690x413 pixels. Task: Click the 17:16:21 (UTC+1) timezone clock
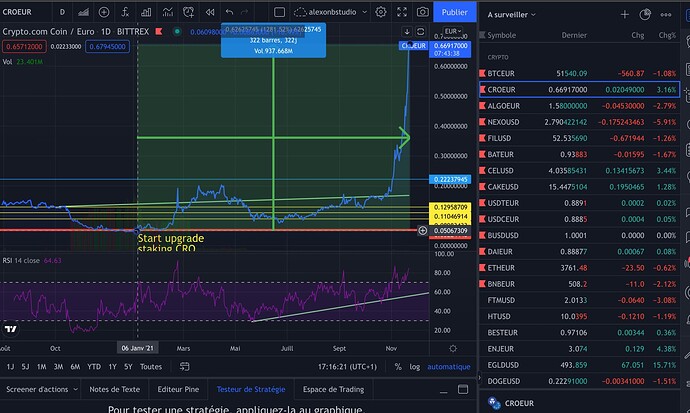(x=348, y=366)
